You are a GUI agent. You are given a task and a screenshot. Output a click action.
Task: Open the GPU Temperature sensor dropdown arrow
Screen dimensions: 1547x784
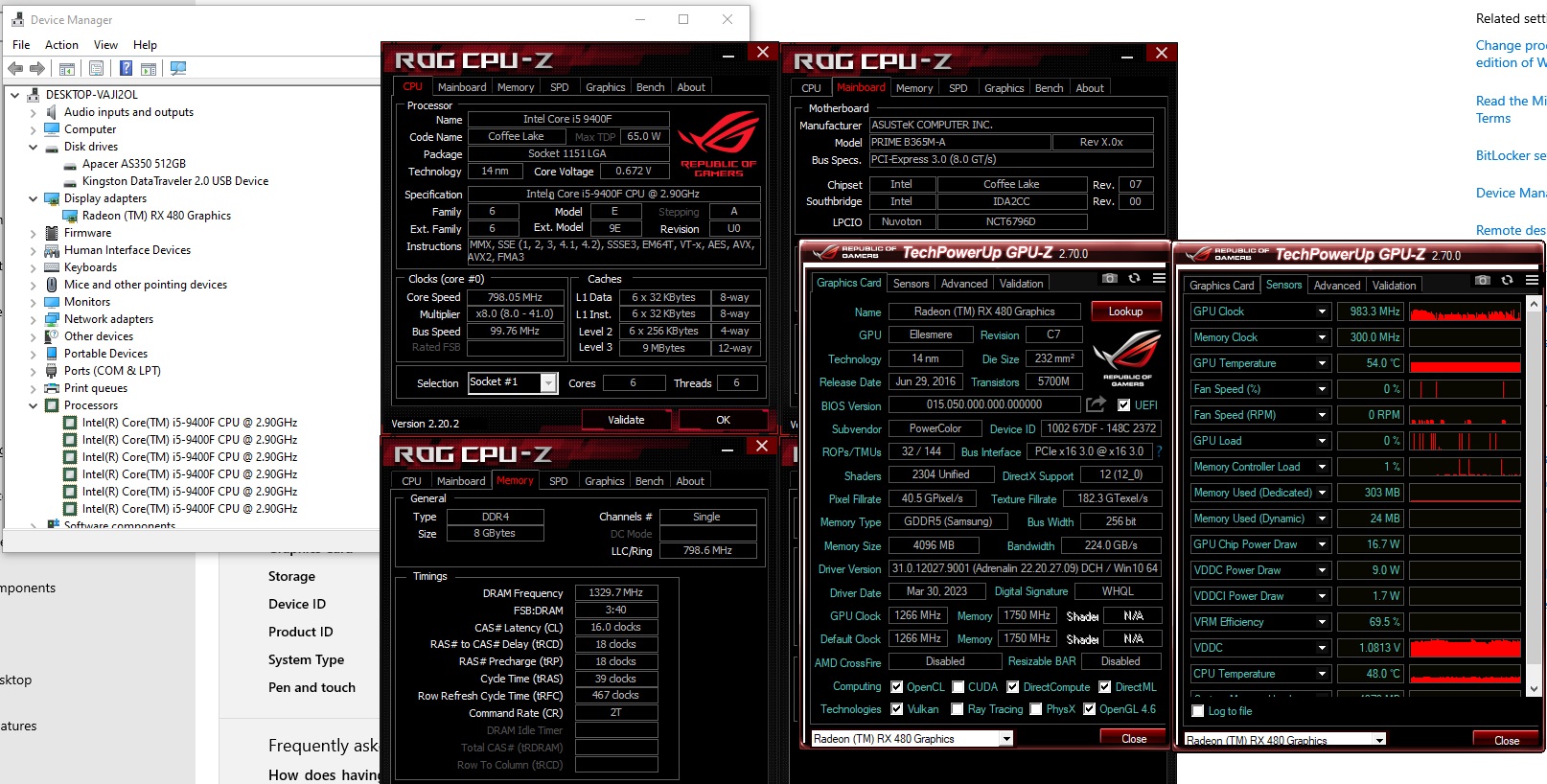point(1322,363)
